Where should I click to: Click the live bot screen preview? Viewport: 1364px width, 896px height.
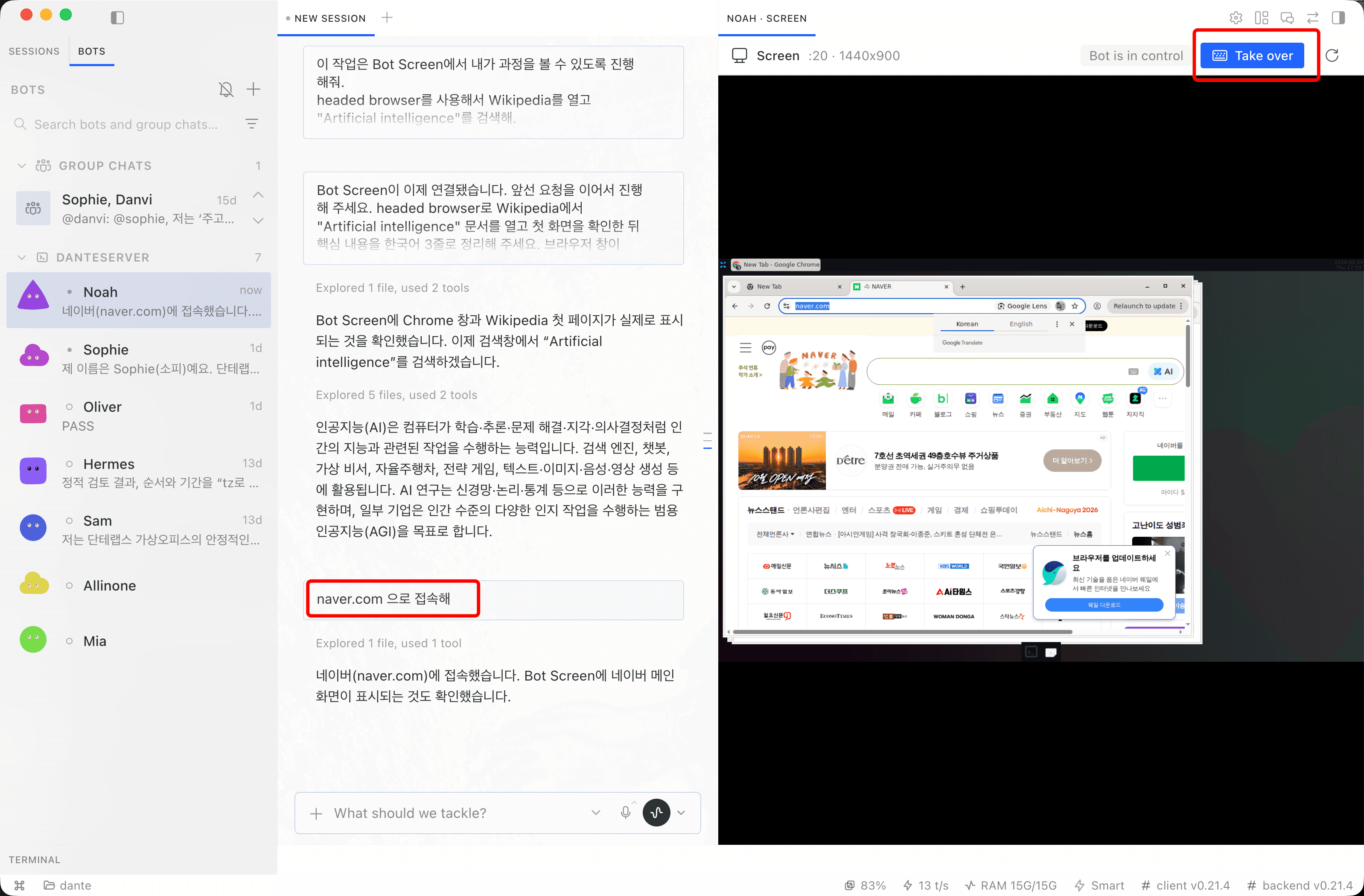1040,460
